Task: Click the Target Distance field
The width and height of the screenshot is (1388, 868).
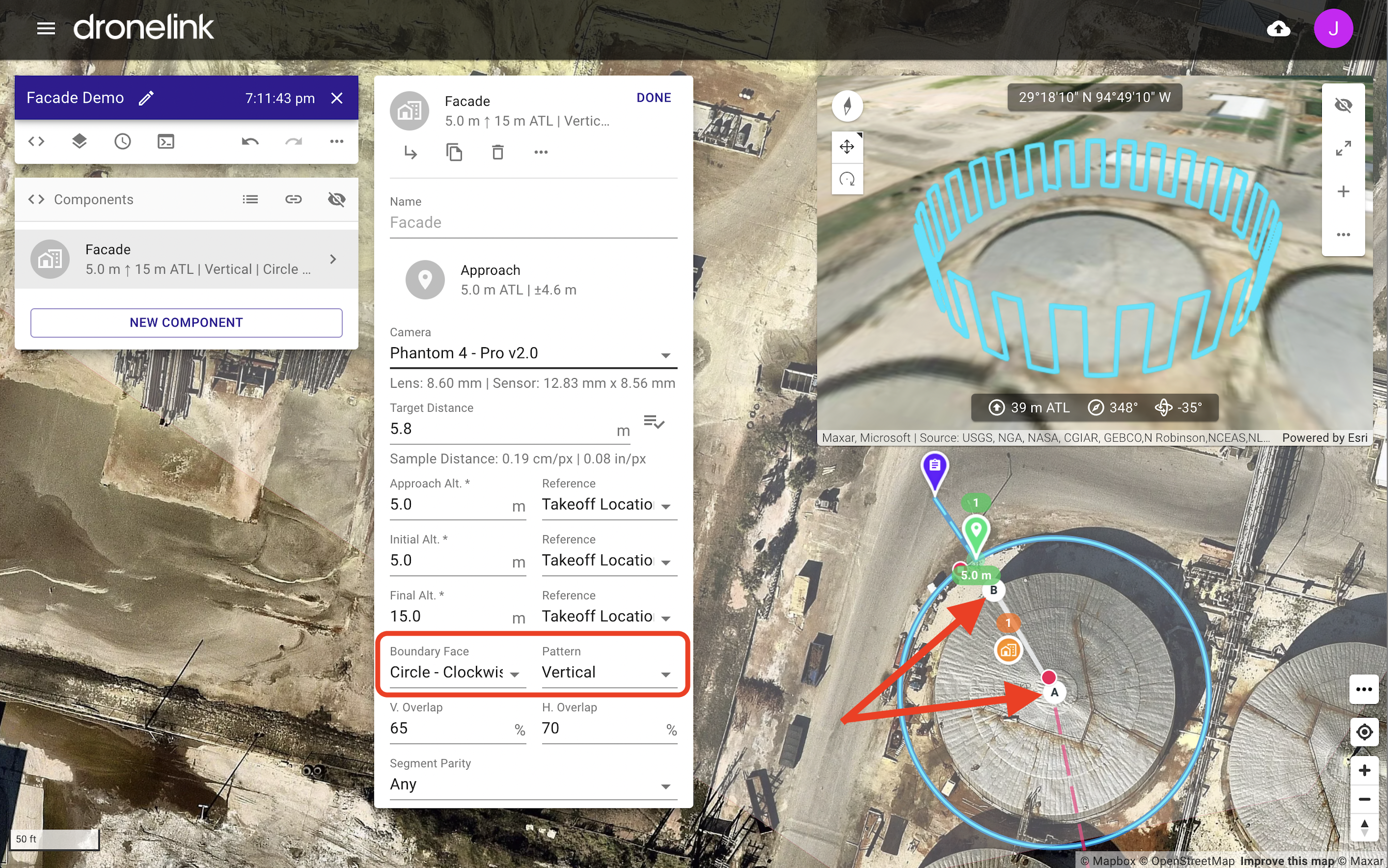Action: (x=510, y=429)
